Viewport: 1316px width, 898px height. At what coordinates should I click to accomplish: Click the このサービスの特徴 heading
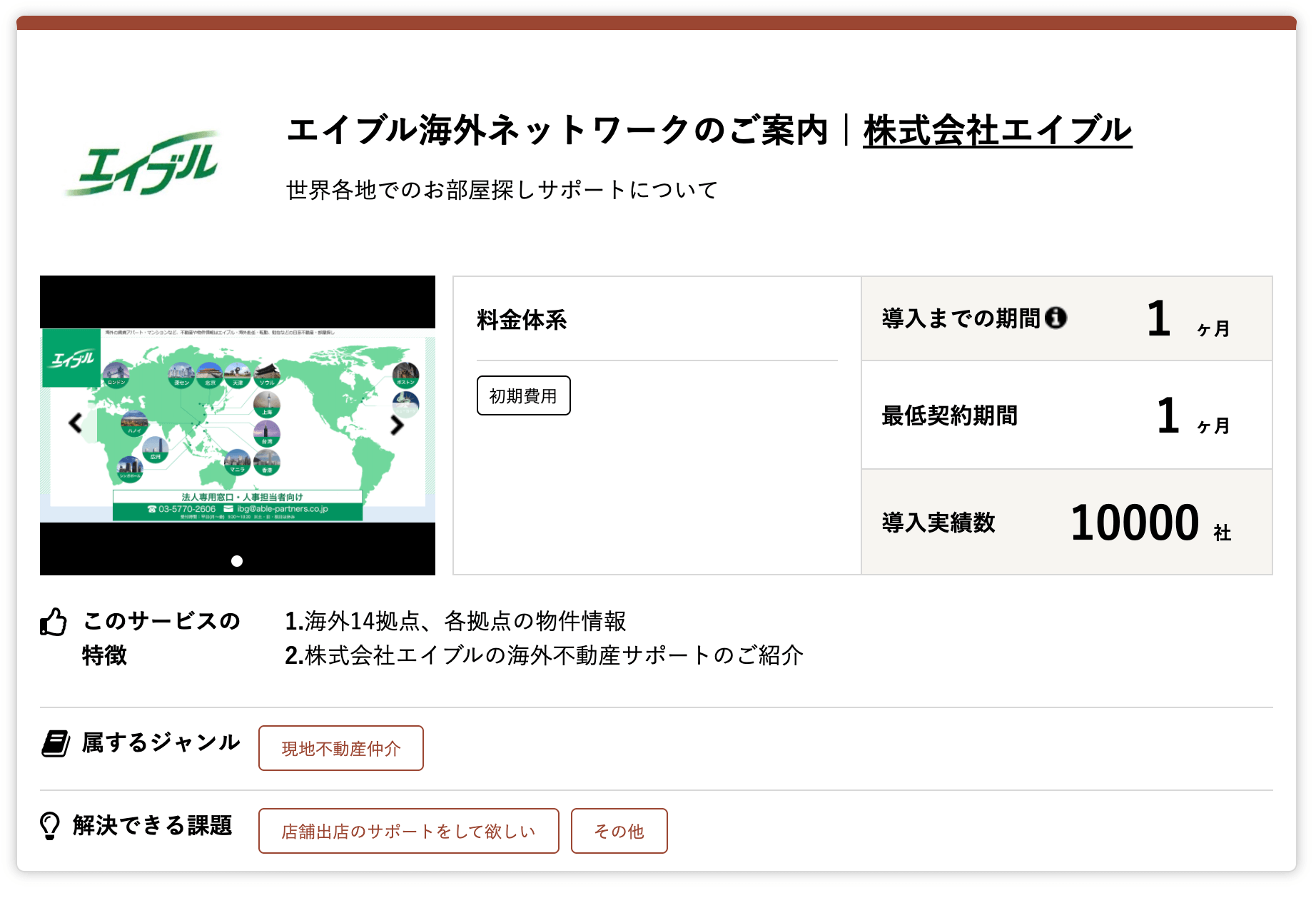click(x=161, y=637)
